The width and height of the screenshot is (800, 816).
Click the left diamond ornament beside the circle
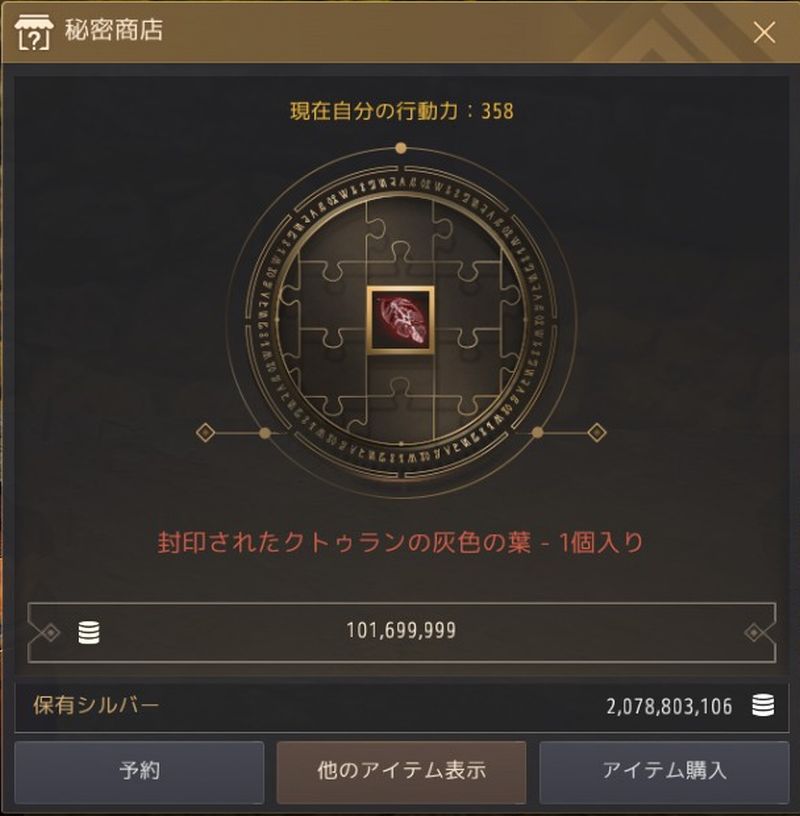[x=206, y=432]
